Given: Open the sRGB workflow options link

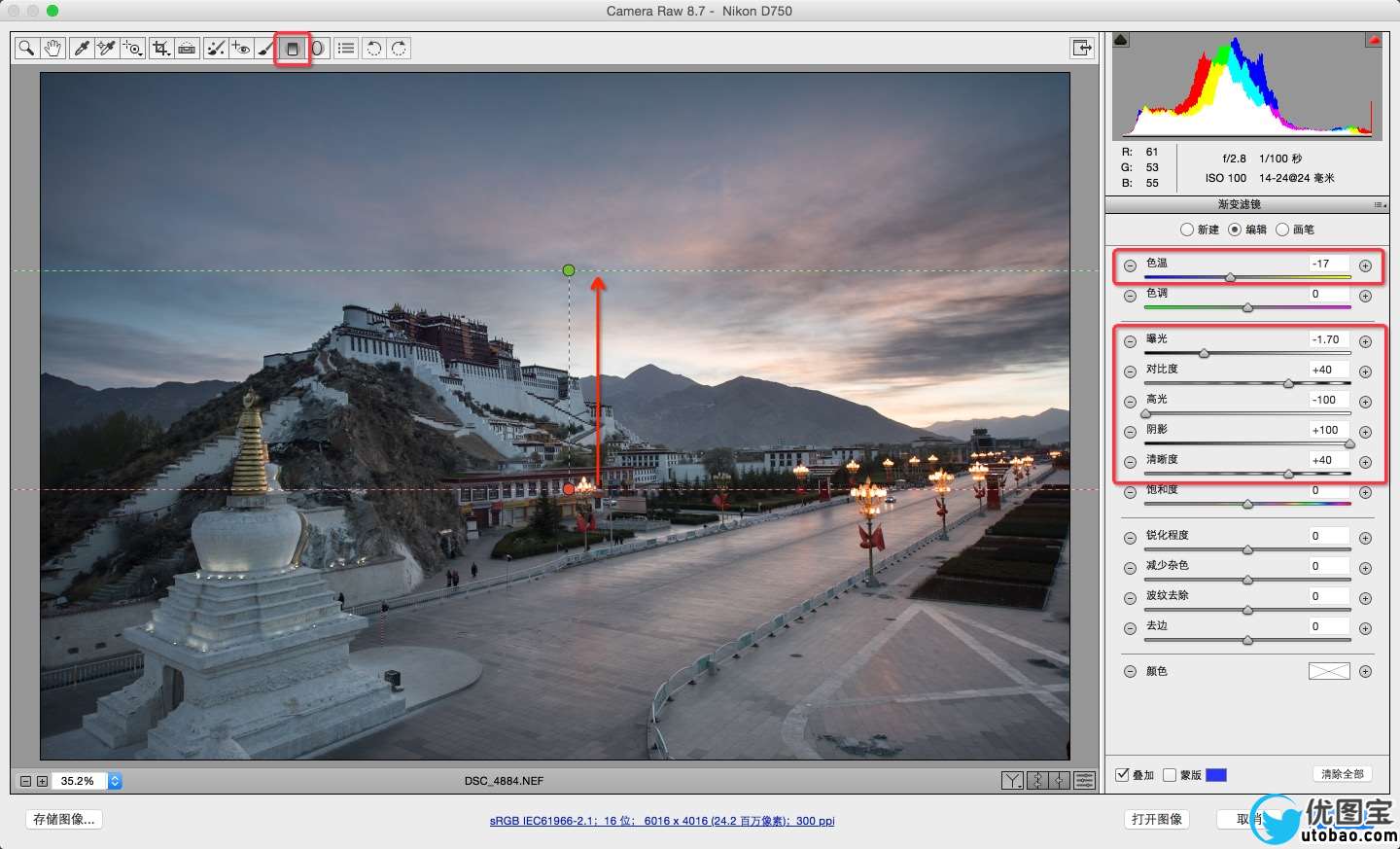Looking at the screenshot, I should pos(662,821).
